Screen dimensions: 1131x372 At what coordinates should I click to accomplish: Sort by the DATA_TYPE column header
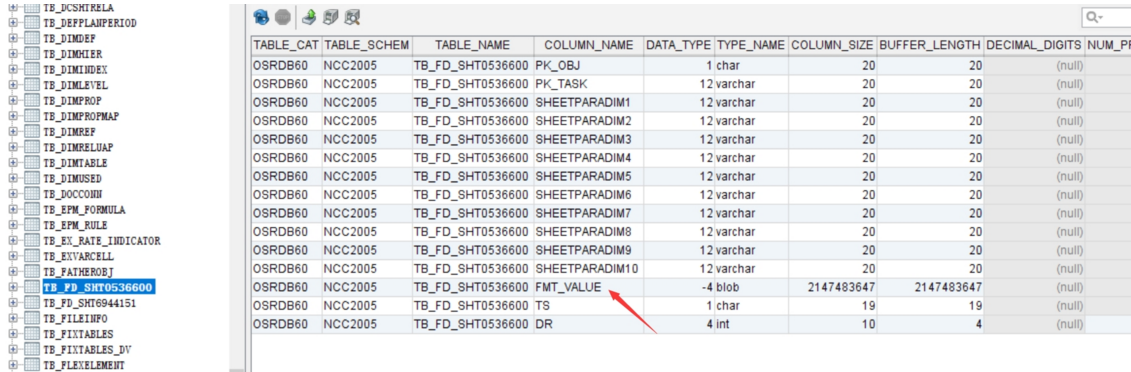[x=678, y=45]
